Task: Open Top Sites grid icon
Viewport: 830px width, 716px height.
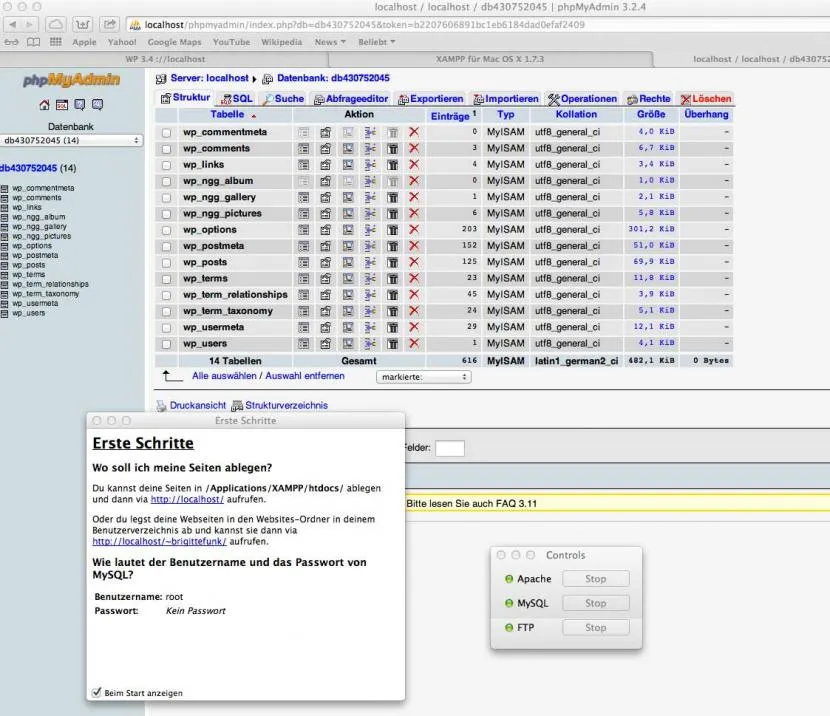Action: click(56, 42)
